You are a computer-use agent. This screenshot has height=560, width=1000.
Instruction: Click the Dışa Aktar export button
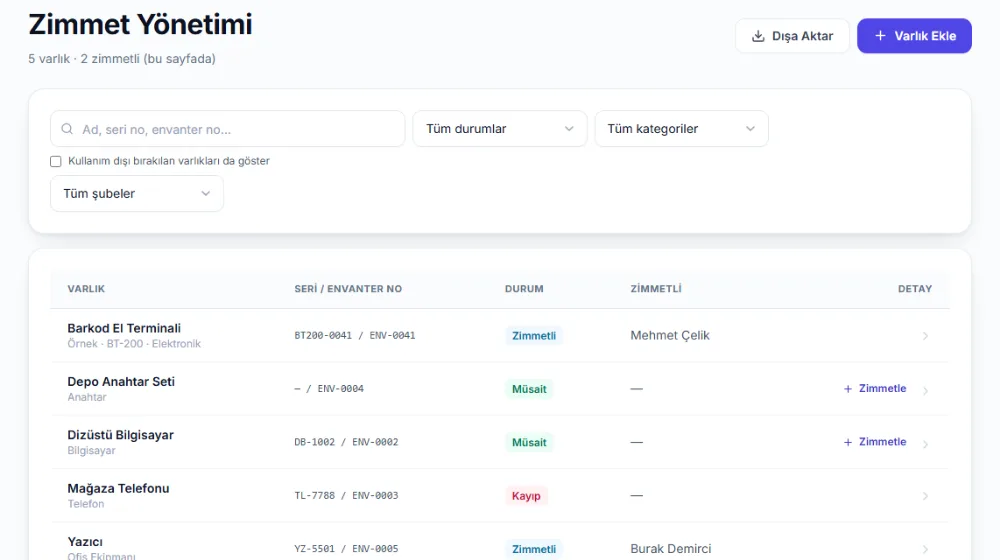792,36
